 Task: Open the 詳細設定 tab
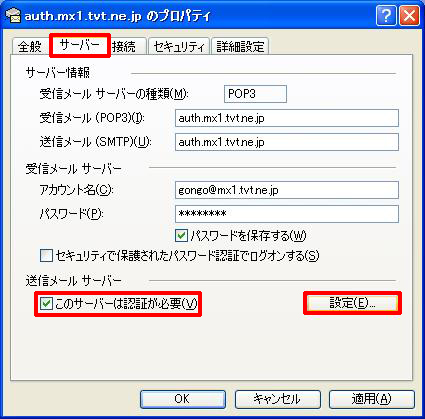click(x=240, y=46)
